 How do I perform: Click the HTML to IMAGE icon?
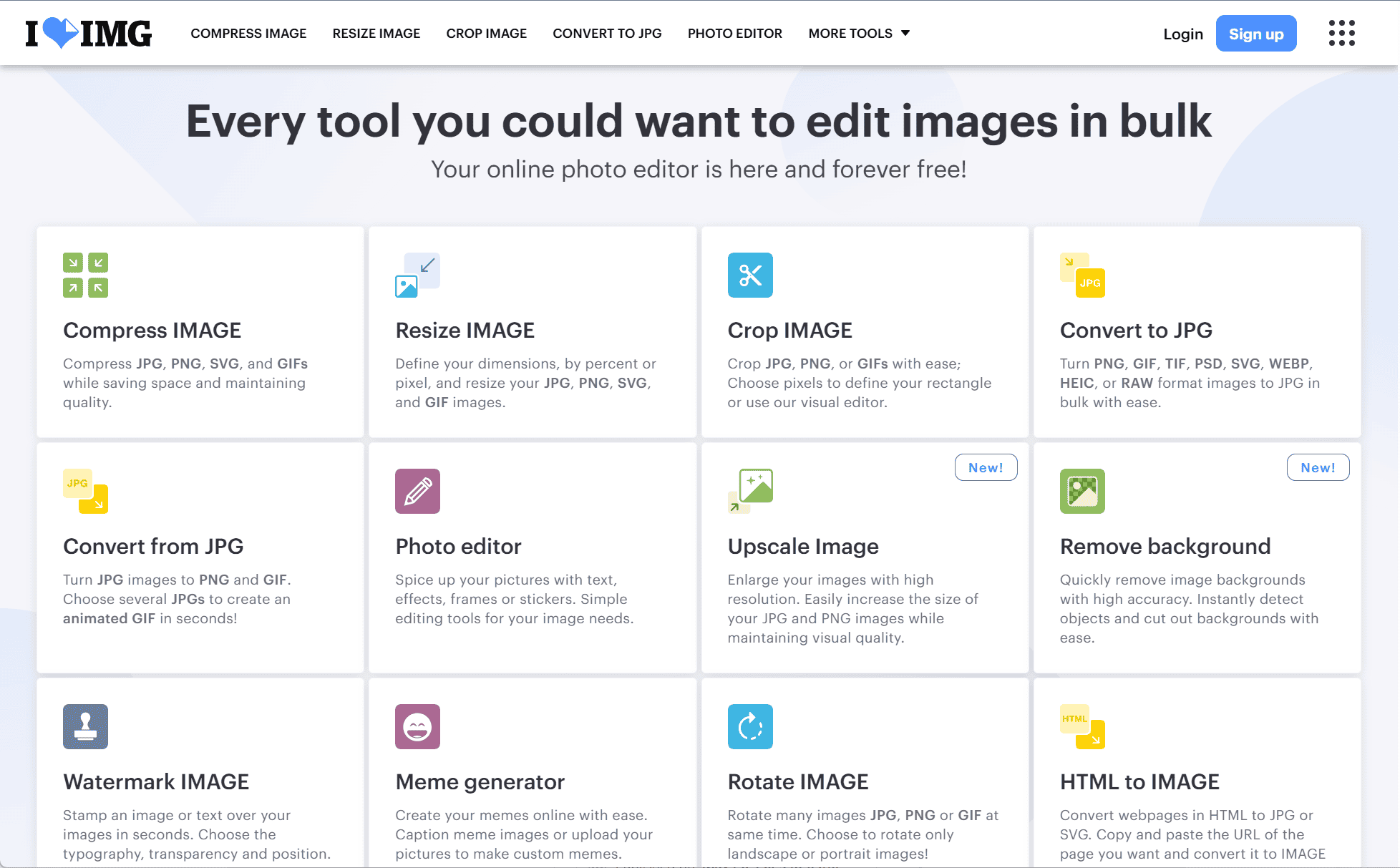[1081, 726]
